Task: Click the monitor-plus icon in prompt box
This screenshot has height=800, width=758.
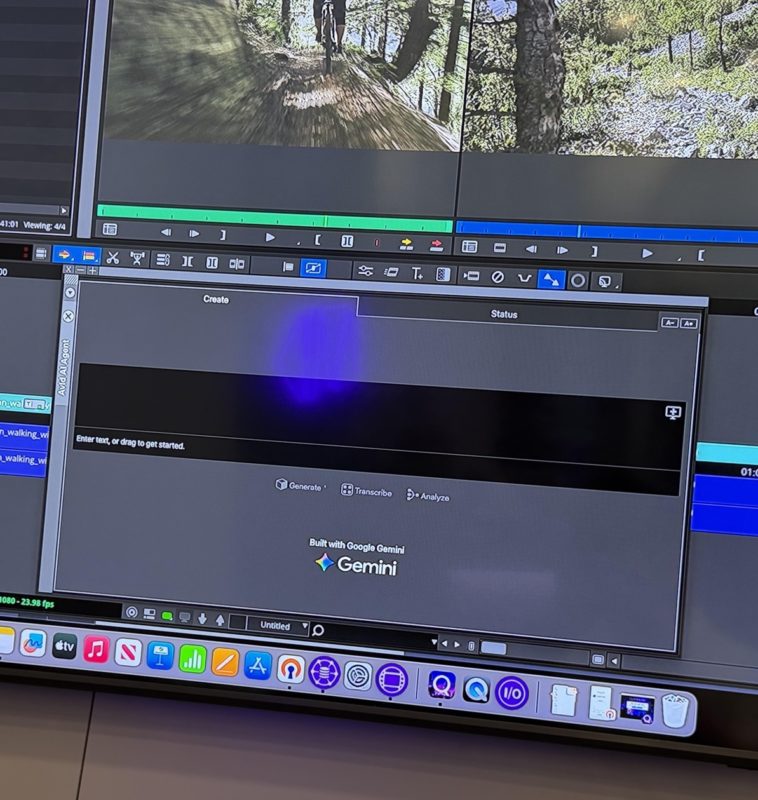Action: tap(673, 412)
